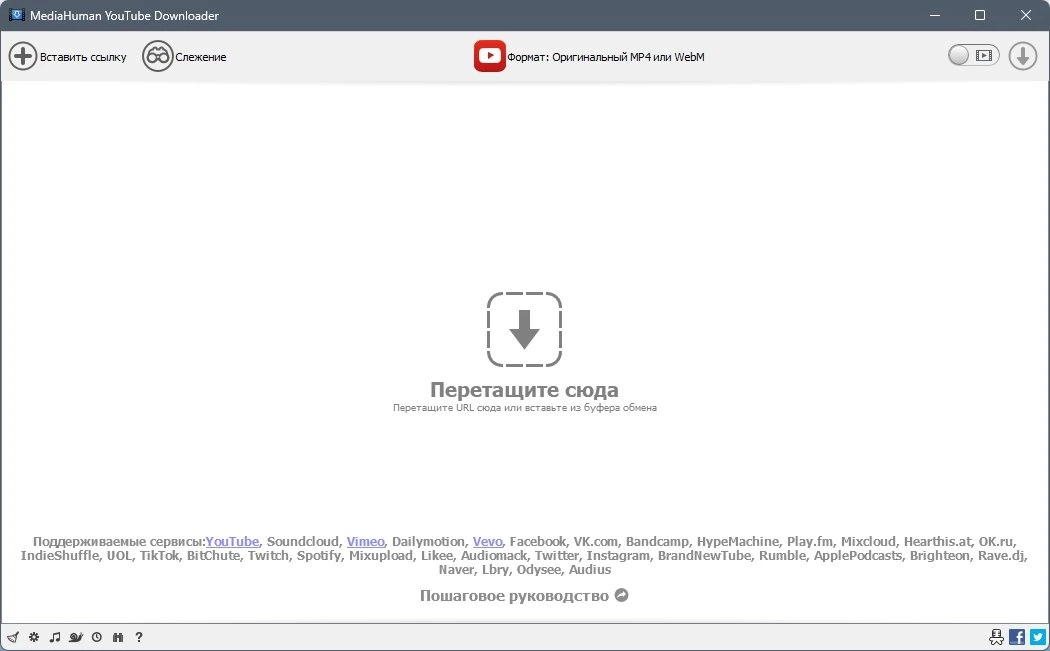Open the Формат: Оригинальный MP4 или WebM selector
Screen dimensions: 1050x651
[605, 57]
